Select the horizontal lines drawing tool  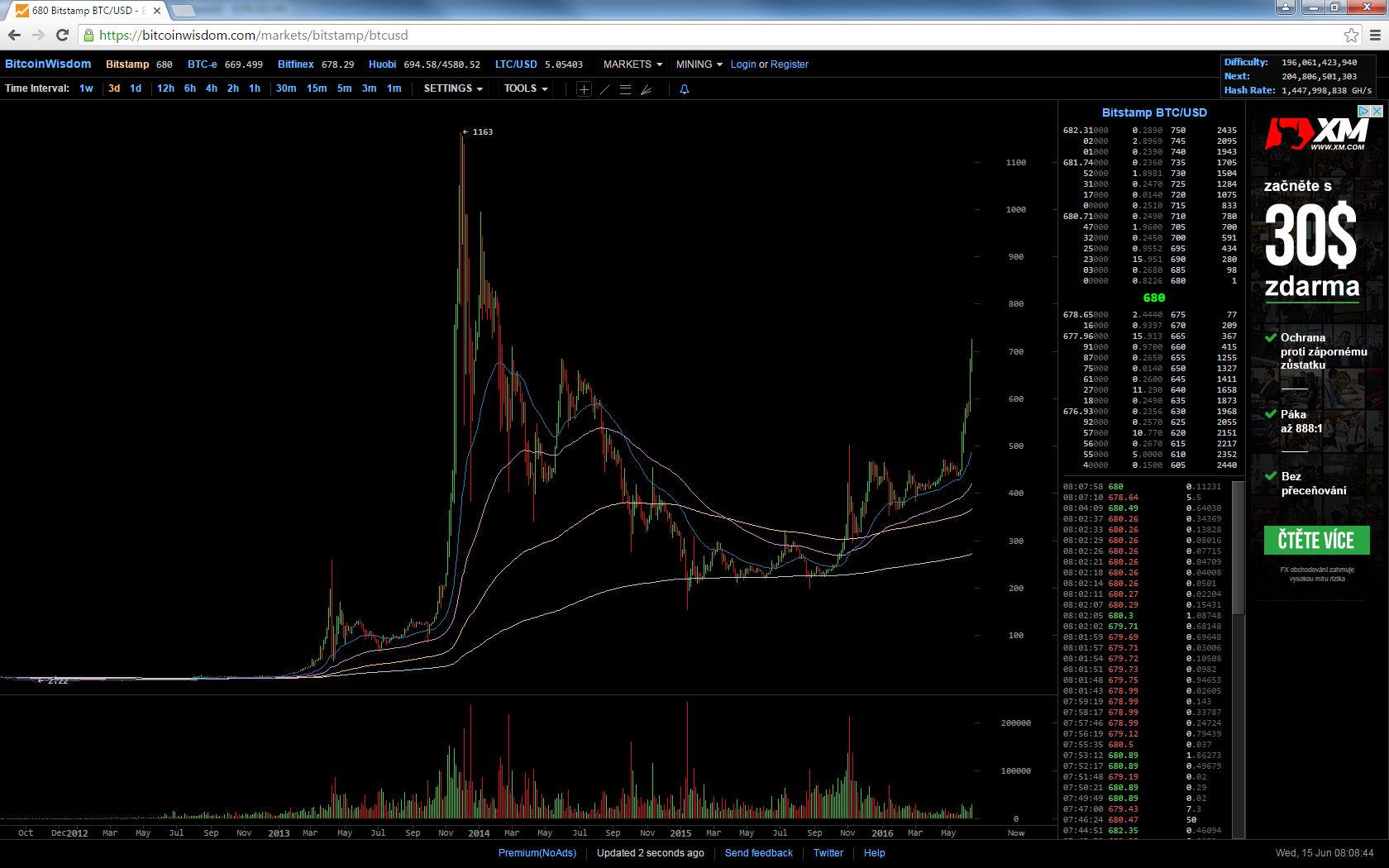pos(625,89)
